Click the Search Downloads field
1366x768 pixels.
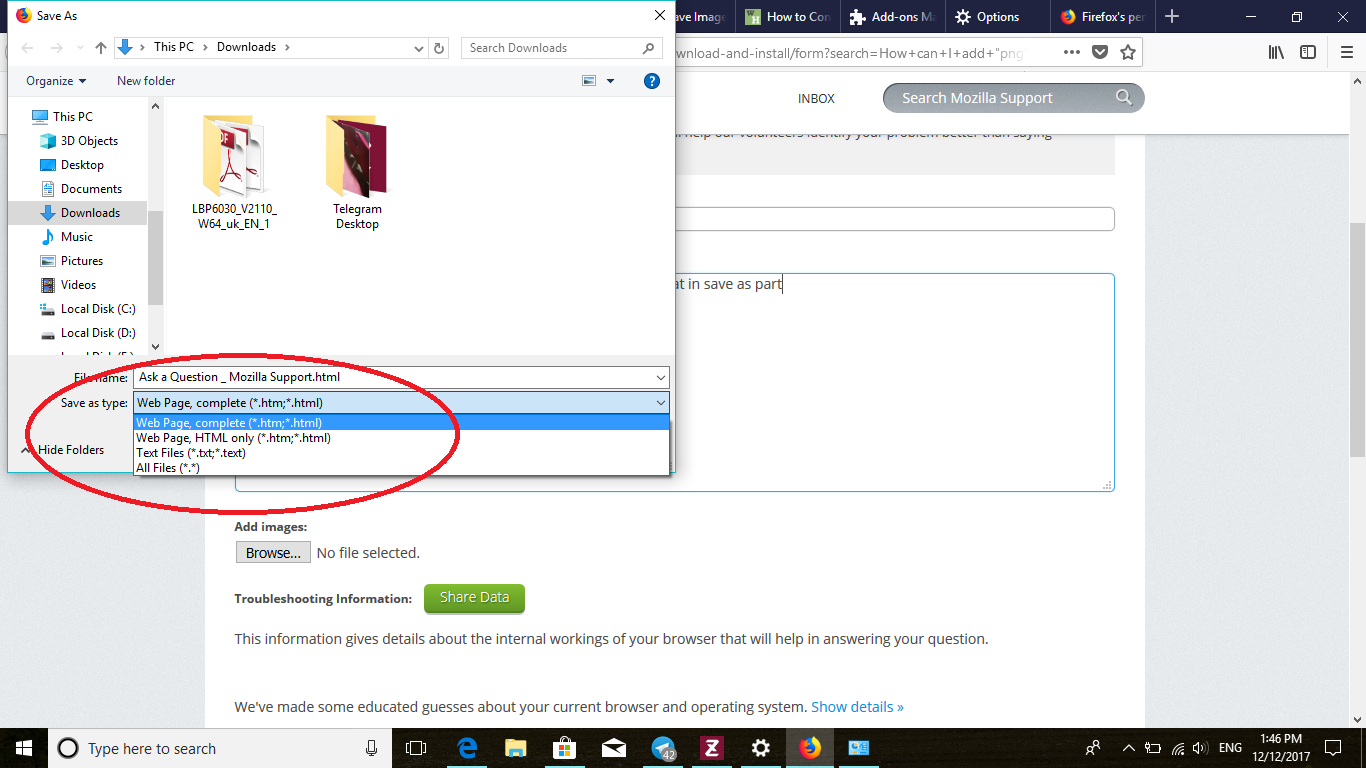(x=561, y=47)
